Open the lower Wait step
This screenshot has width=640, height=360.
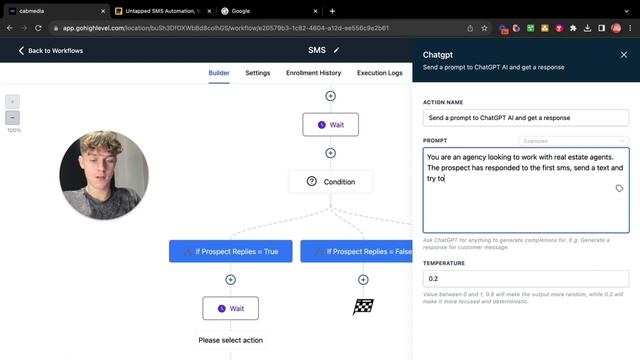pyautogui.click(x=231, y=308)
